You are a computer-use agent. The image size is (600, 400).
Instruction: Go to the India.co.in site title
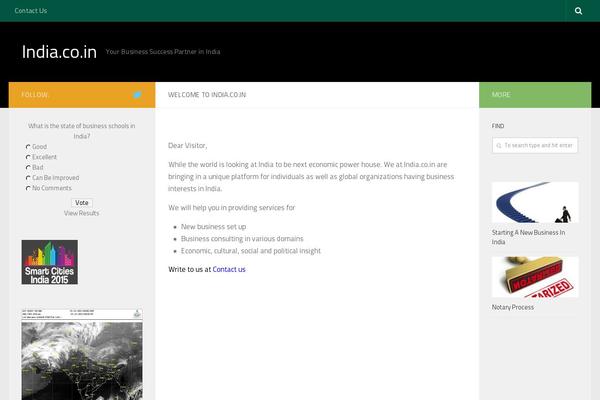(x=59, y=52)
